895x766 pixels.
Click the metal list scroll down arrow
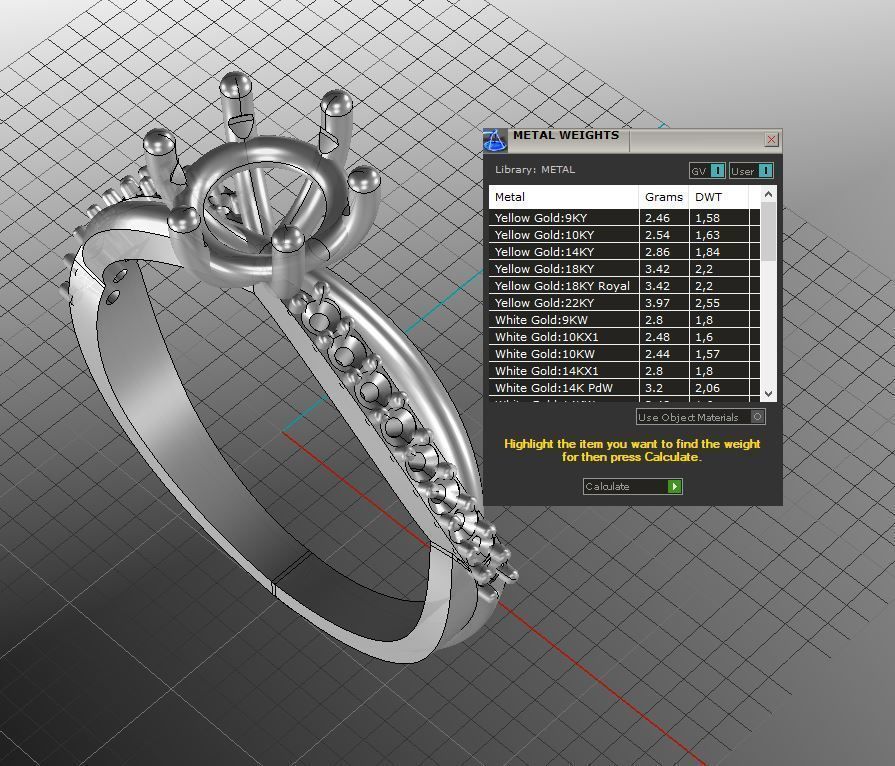point(768,393)
